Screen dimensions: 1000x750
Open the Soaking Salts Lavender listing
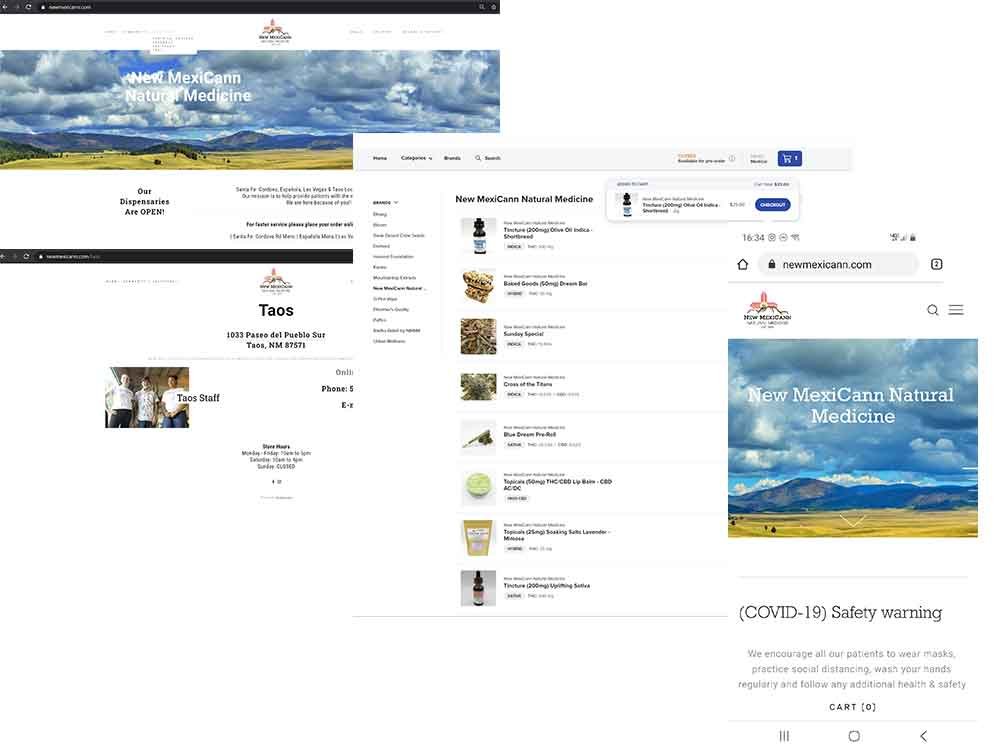point(557,534)
